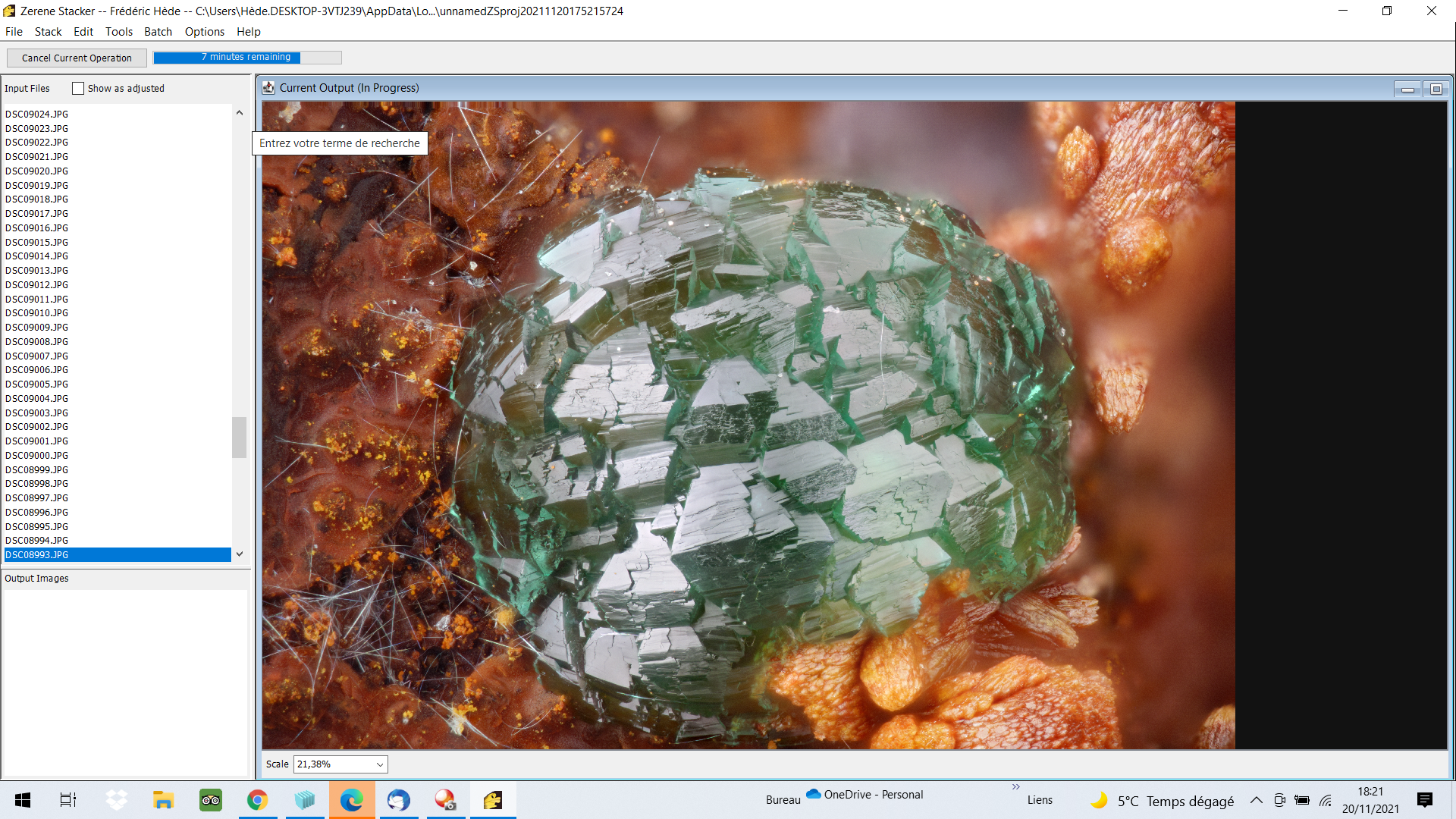This screenshot has height=819, width=1456.
Task: Expand the Liens toolbar chevron
Action: pos(1016,787)
